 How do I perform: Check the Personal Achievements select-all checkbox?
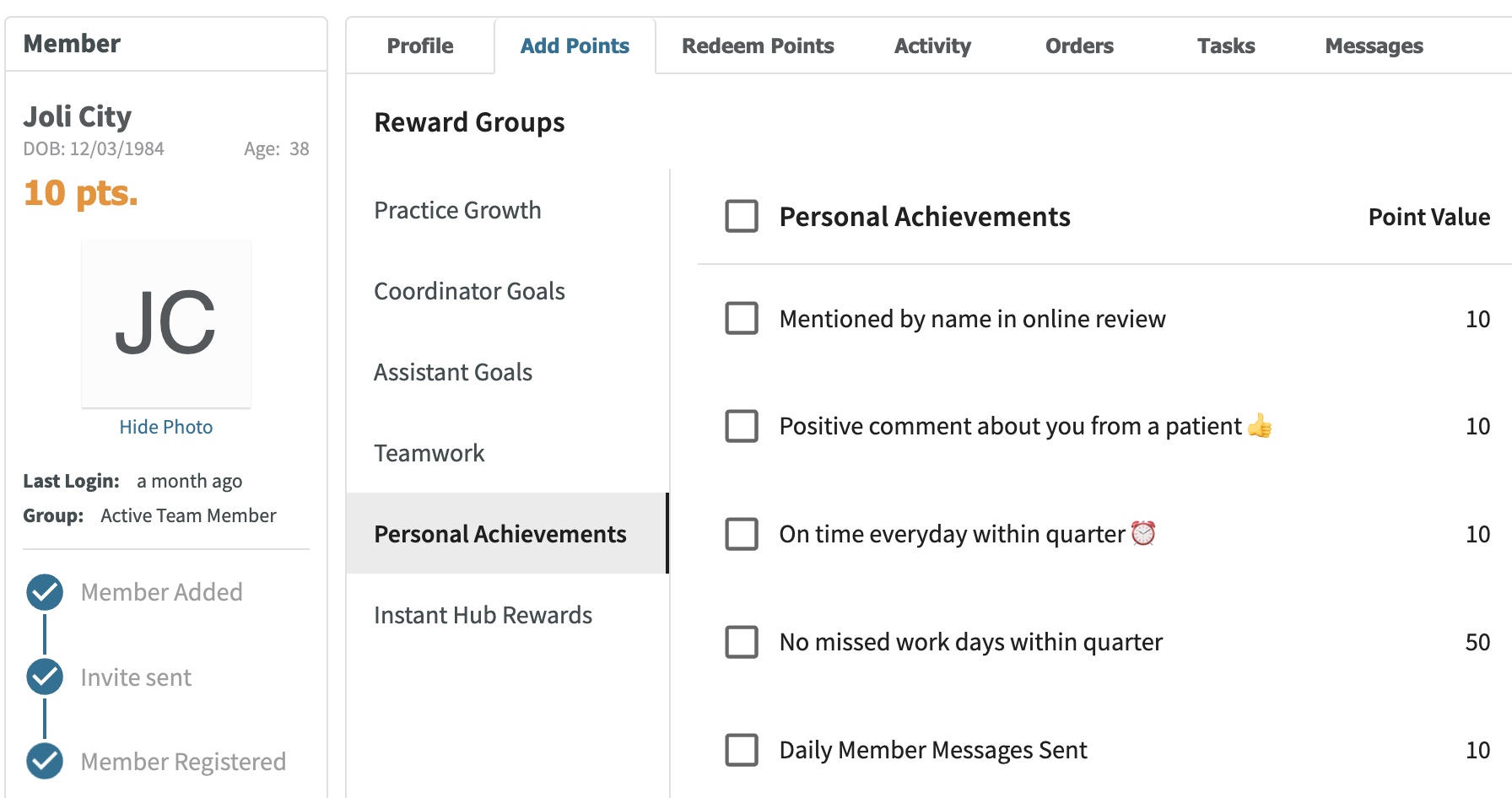point(742,216)
